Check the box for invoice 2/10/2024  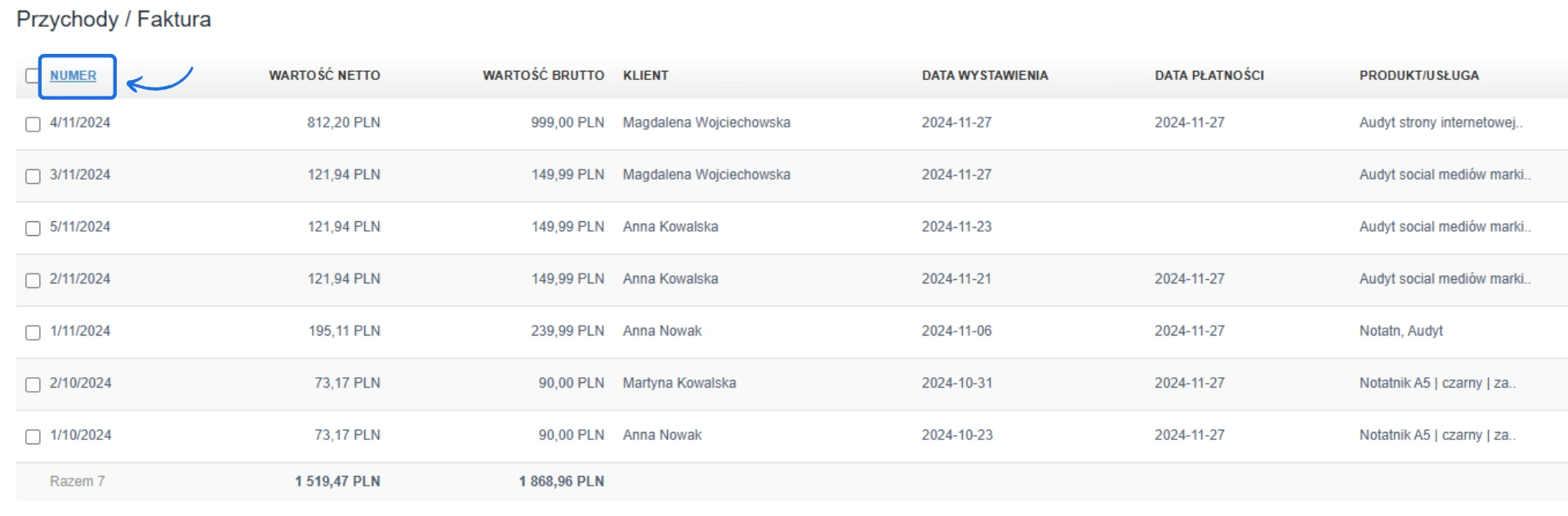33,385
